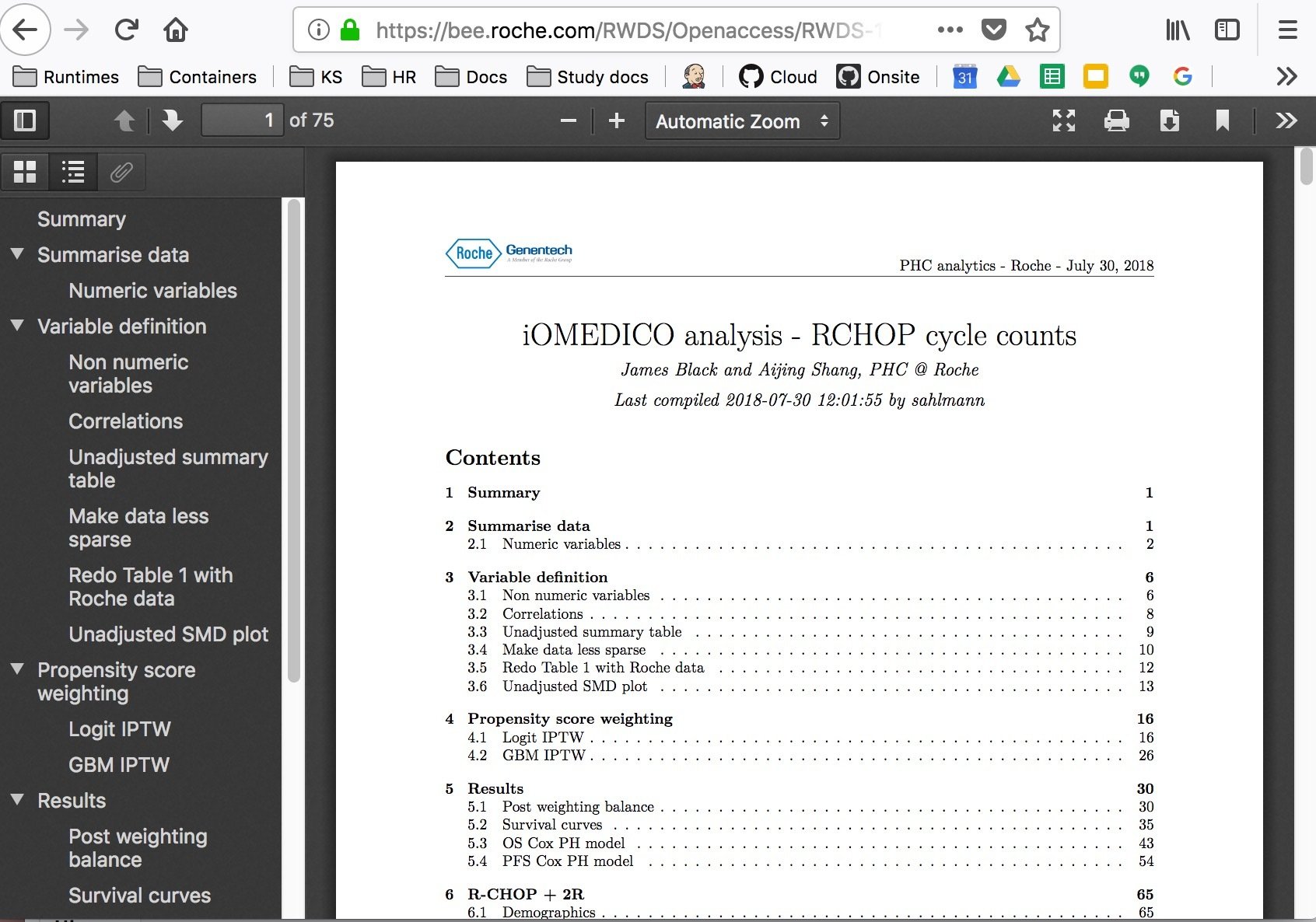Download the PDF file
Viewport: 1316px width, 922px height.
pyautogui.click(x=1169, y=120)
